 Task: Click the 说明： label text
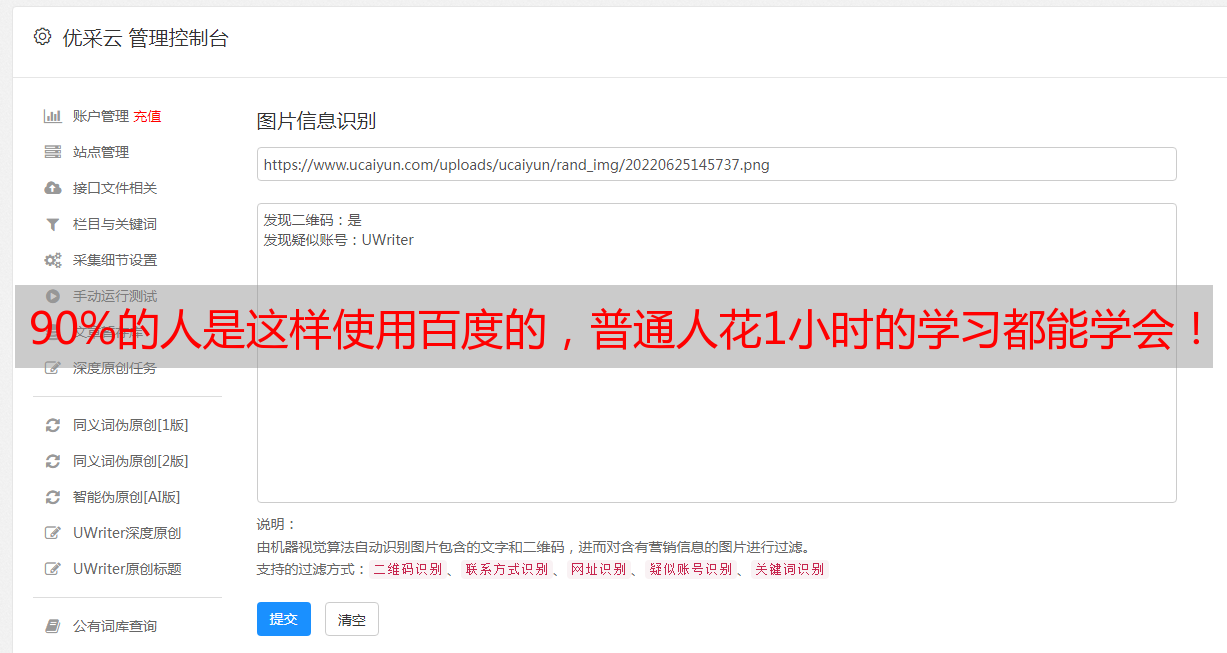coord(277,524)
